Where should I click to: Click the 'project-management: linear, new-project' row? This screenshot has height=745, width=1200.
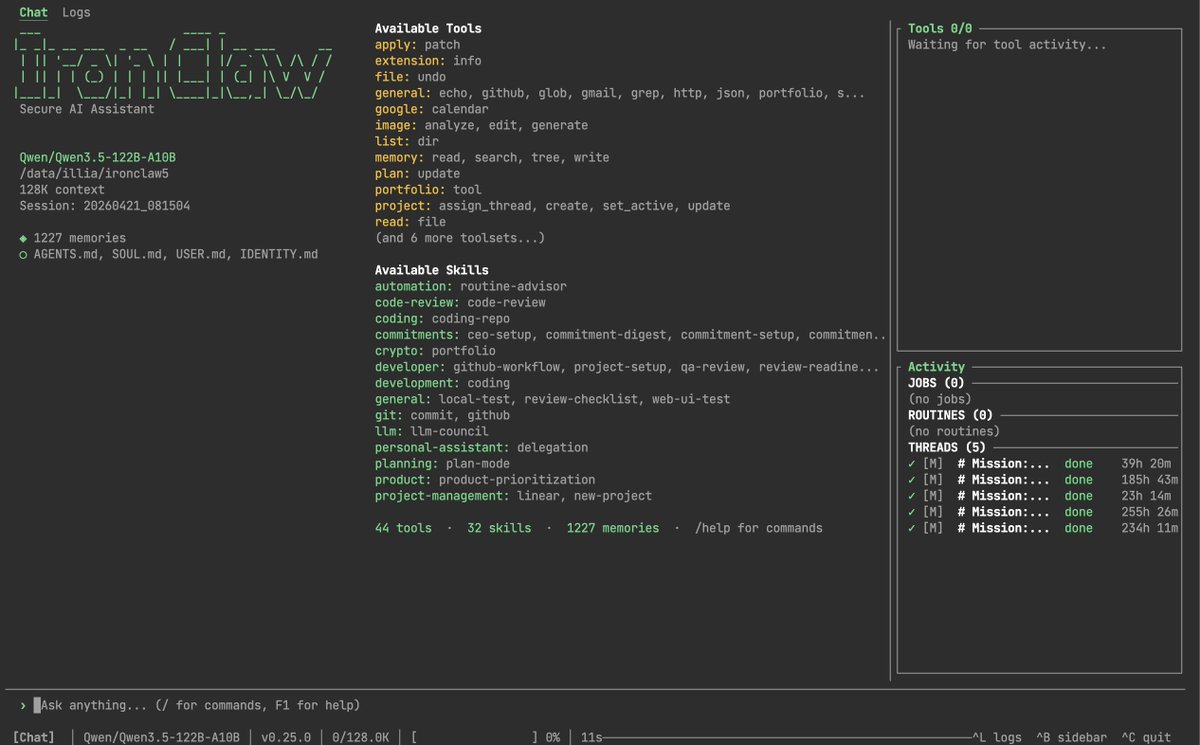click(x=514, y=496)
